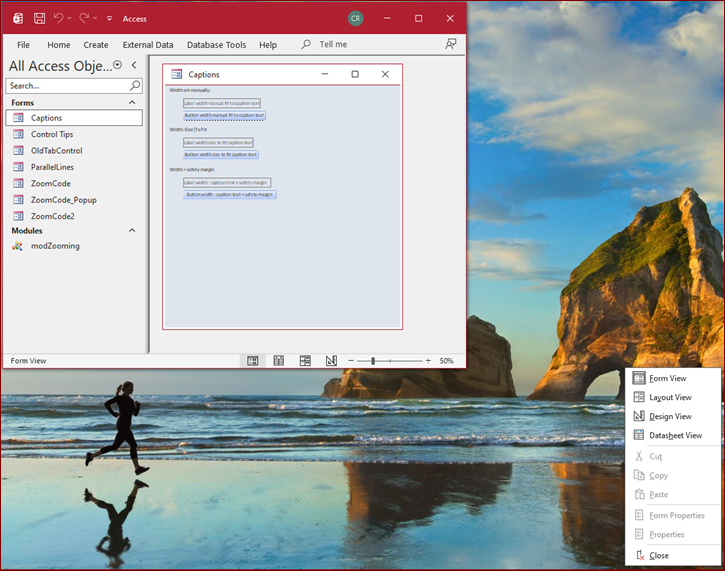
Task: Maximize the Captions form window
Action: [355, 74]
